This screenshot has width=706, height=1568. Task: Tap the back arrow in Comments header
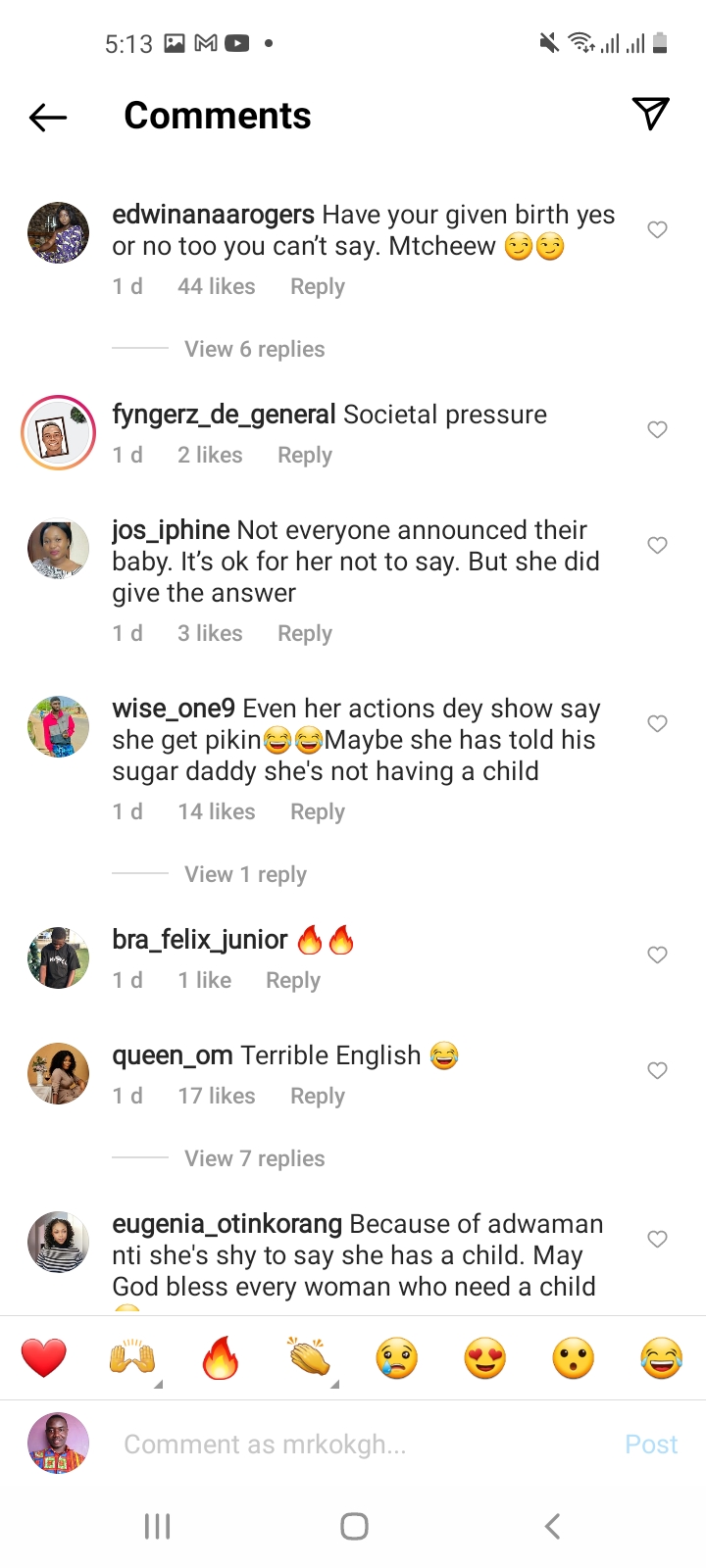pos(48,118)
